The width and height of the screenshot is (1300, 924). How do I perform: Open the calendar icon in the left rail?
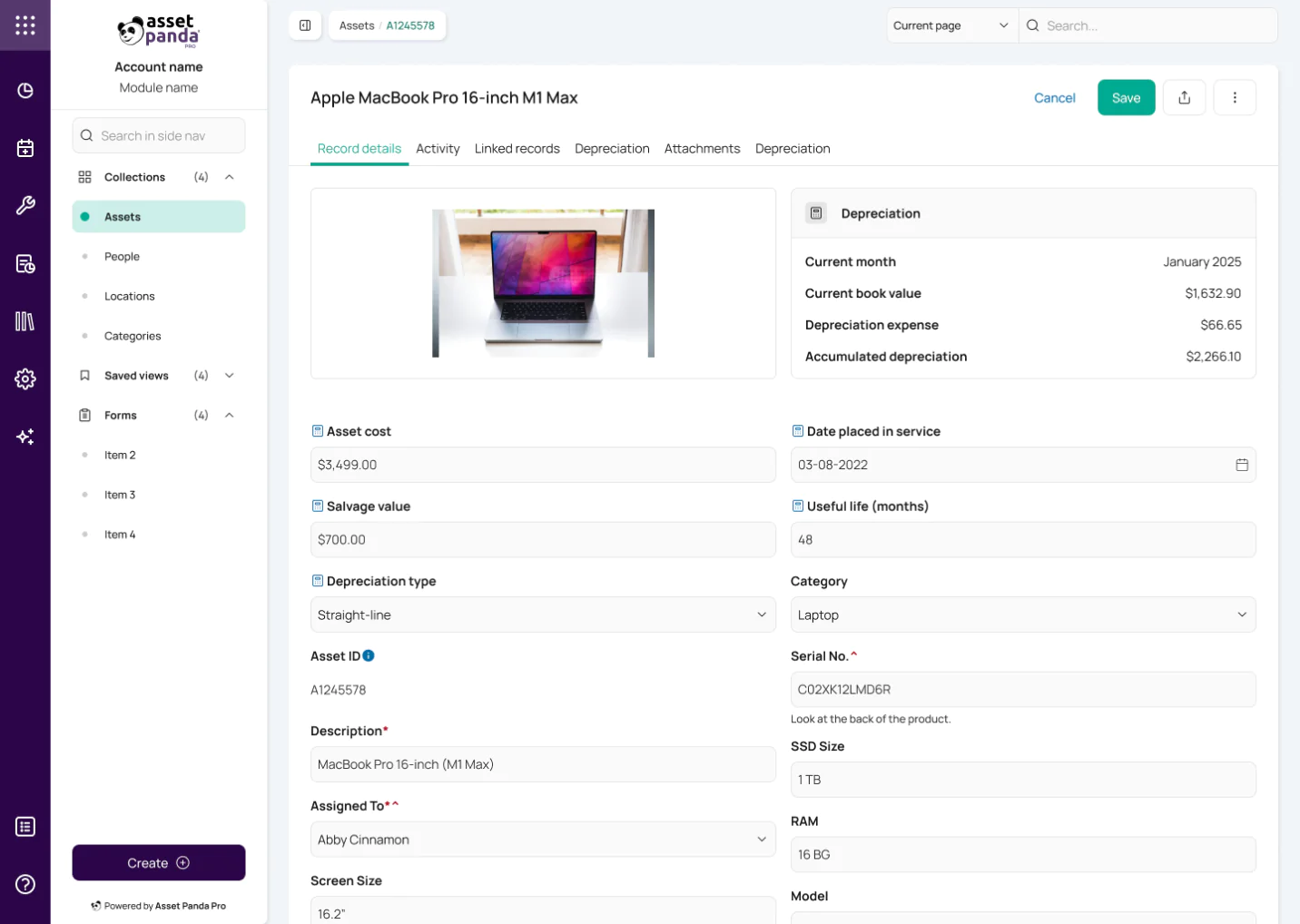(25, 148)
